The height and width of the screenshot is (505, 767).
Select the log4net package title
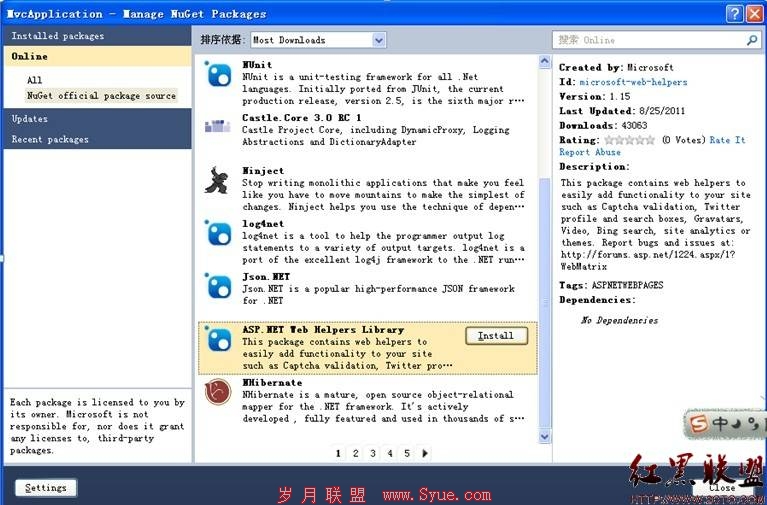coord(263,224)
